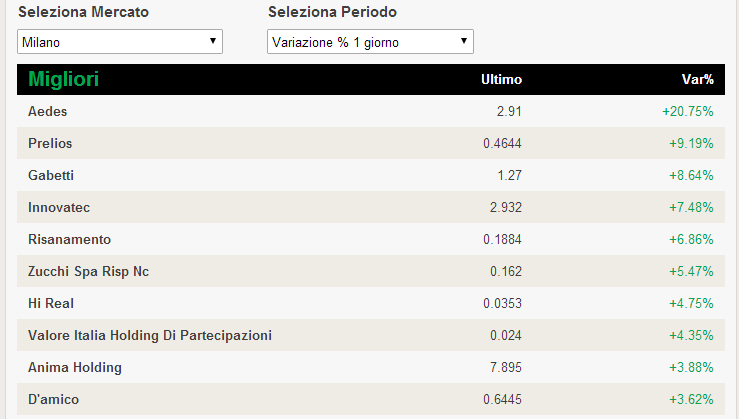Click the Ultimo column header

pyautogui.click(x=501, y=80)
